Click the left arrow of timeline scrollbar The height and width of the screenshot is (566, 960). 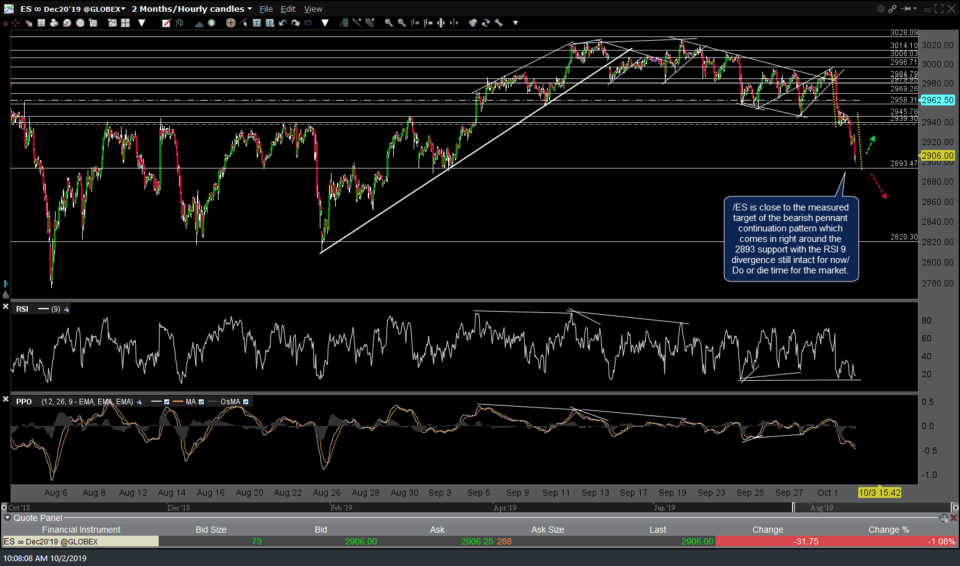pyautogui.click(x=4, y=508)
